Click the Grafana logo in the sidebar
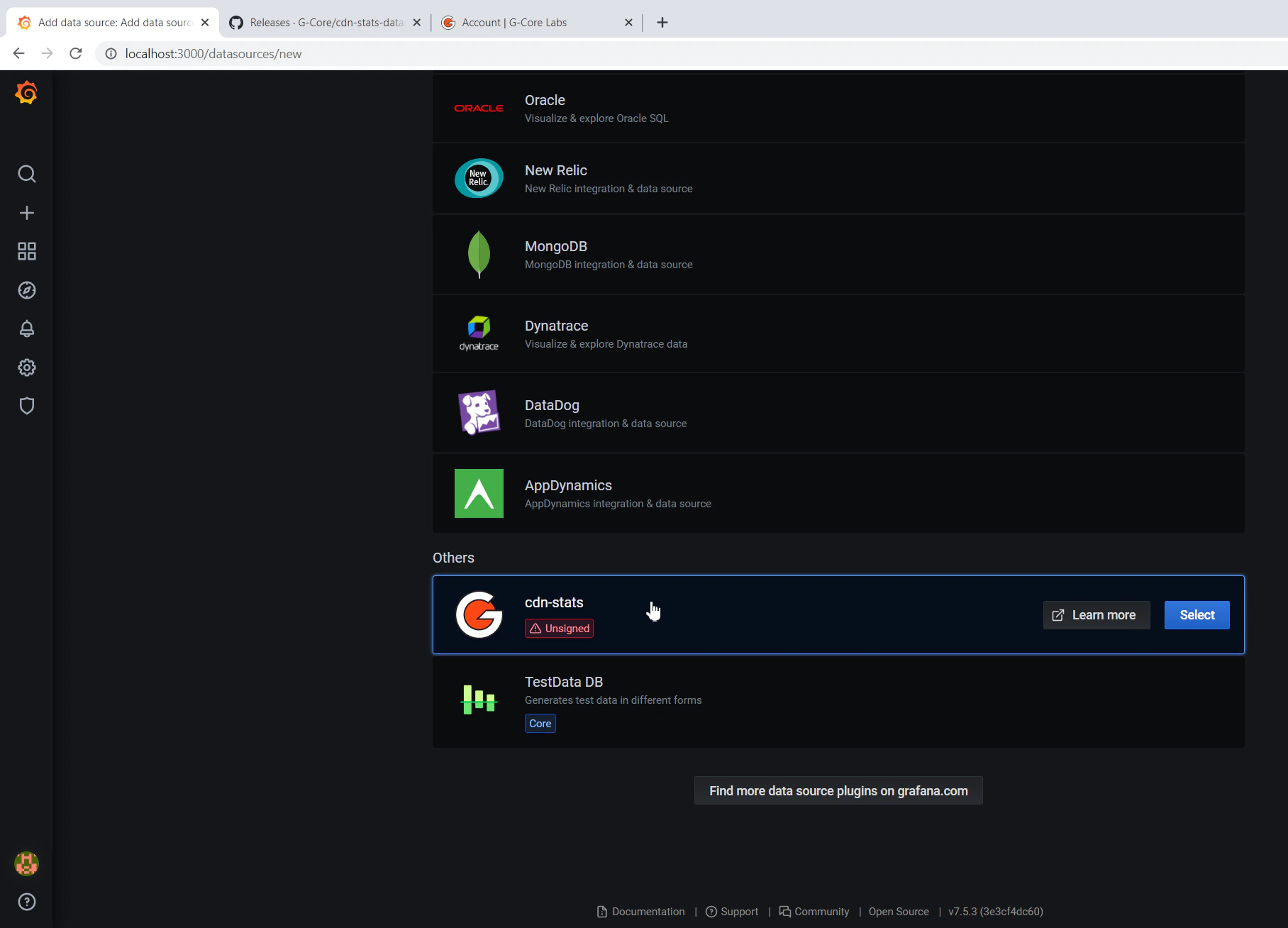Viewport: 1288px width, 928px height. (x=26, y=92)
